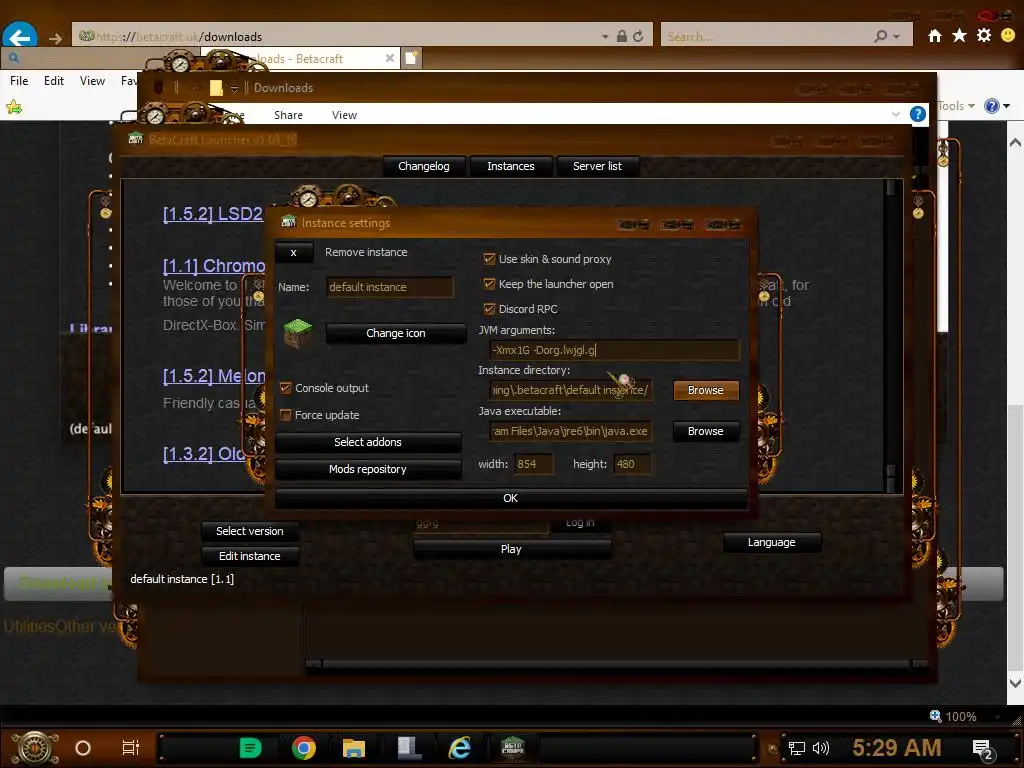
Task: Open favorites star icon in browser
Action: (959, 35)
